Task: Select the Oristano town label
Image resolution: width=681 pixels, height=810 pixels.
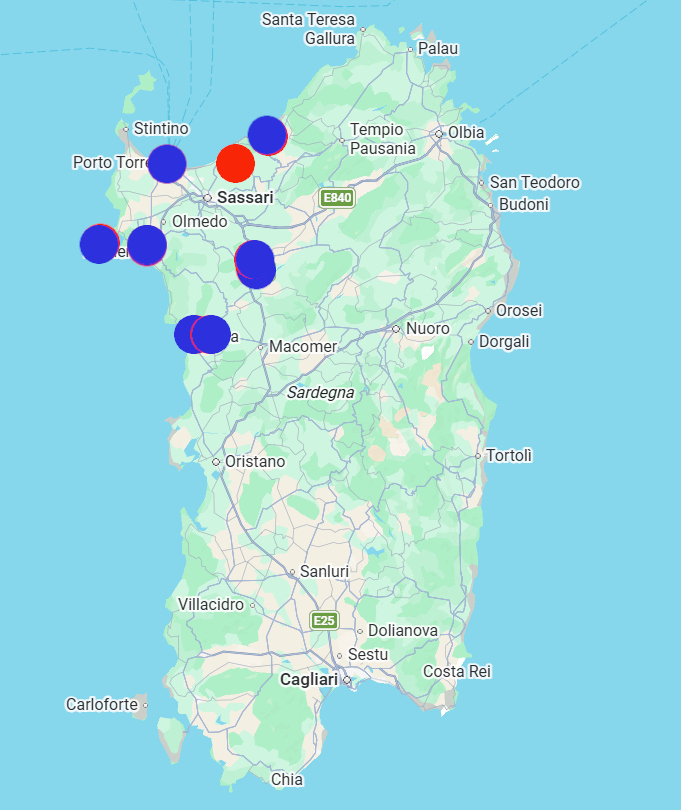Action: coord(255,461)
